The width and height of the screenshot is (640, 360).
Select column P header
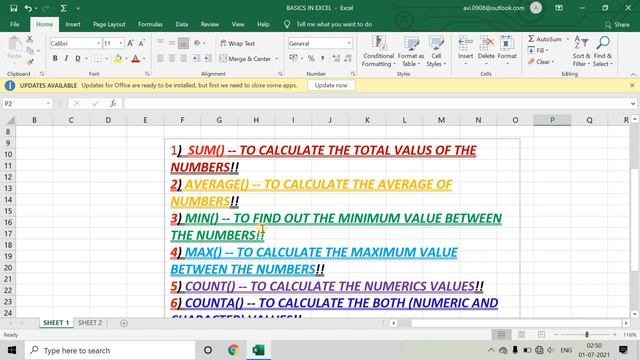(x=552, y=120)
